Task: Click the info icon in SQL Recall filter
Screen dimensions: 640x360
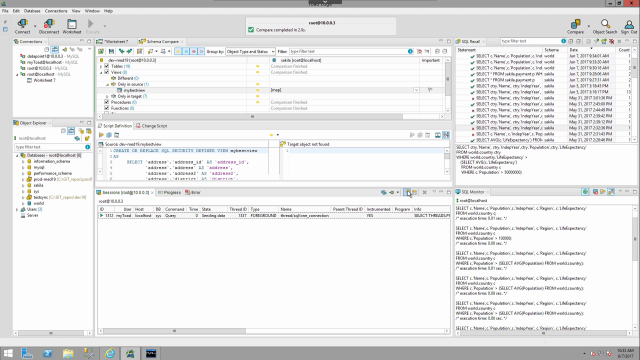Action: point(564,41)
